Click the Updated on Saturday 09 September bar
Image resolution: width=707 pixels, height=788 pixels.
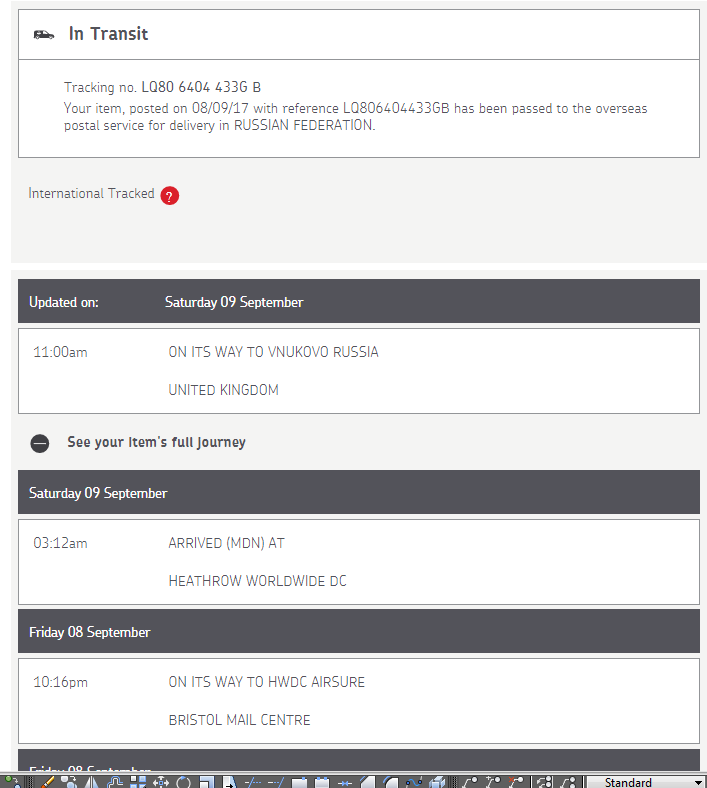click(x=358, y=302)
